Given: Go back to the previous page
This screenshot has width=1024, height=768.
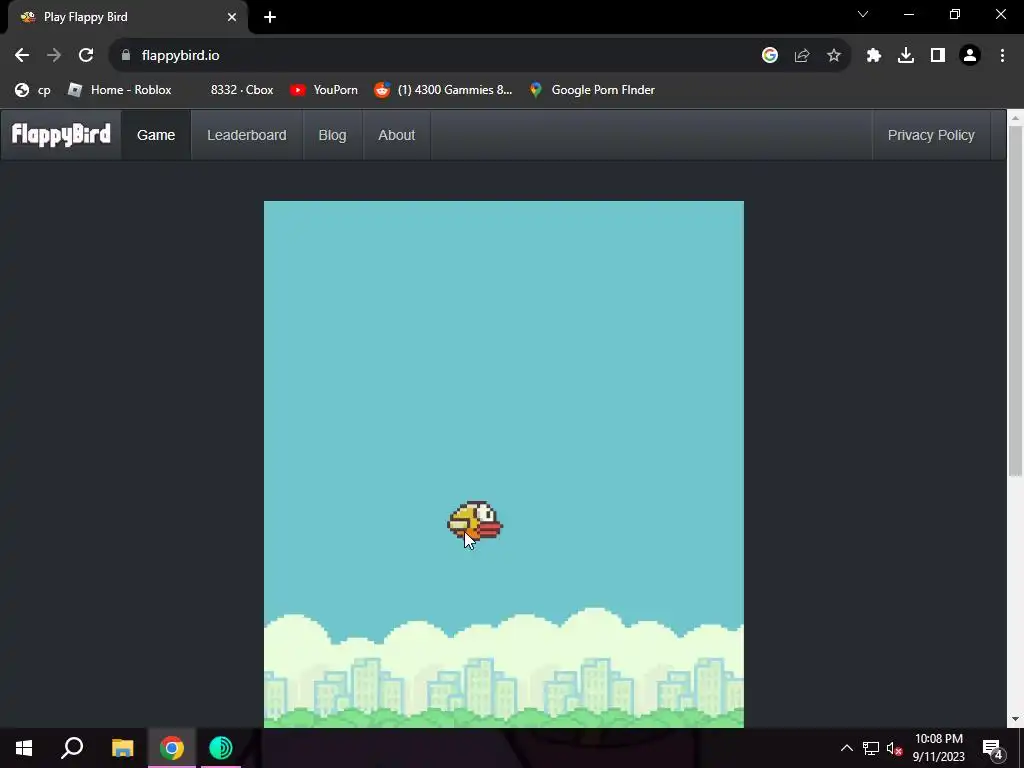Looking at the screenshot, I should click(22, 56).
